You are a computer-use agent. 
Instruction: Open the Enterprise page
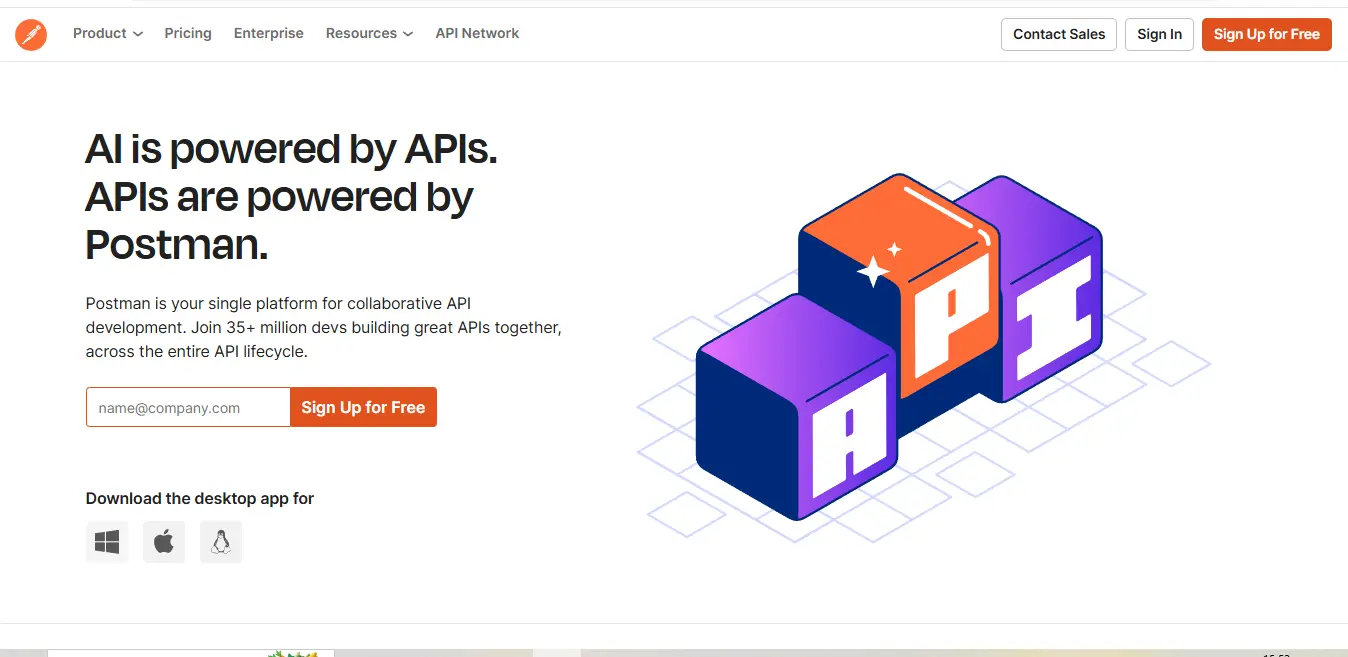coord(269,33)
